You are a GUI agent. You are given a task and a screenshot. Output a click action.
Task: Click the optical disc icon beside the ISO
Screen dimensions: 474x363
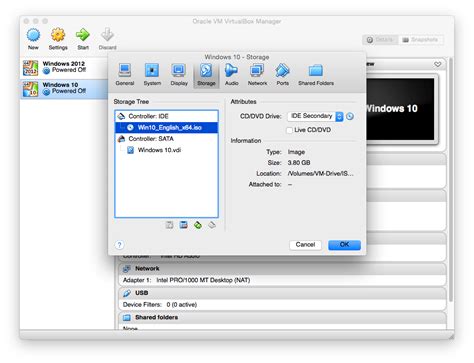(x=130, y=127)
